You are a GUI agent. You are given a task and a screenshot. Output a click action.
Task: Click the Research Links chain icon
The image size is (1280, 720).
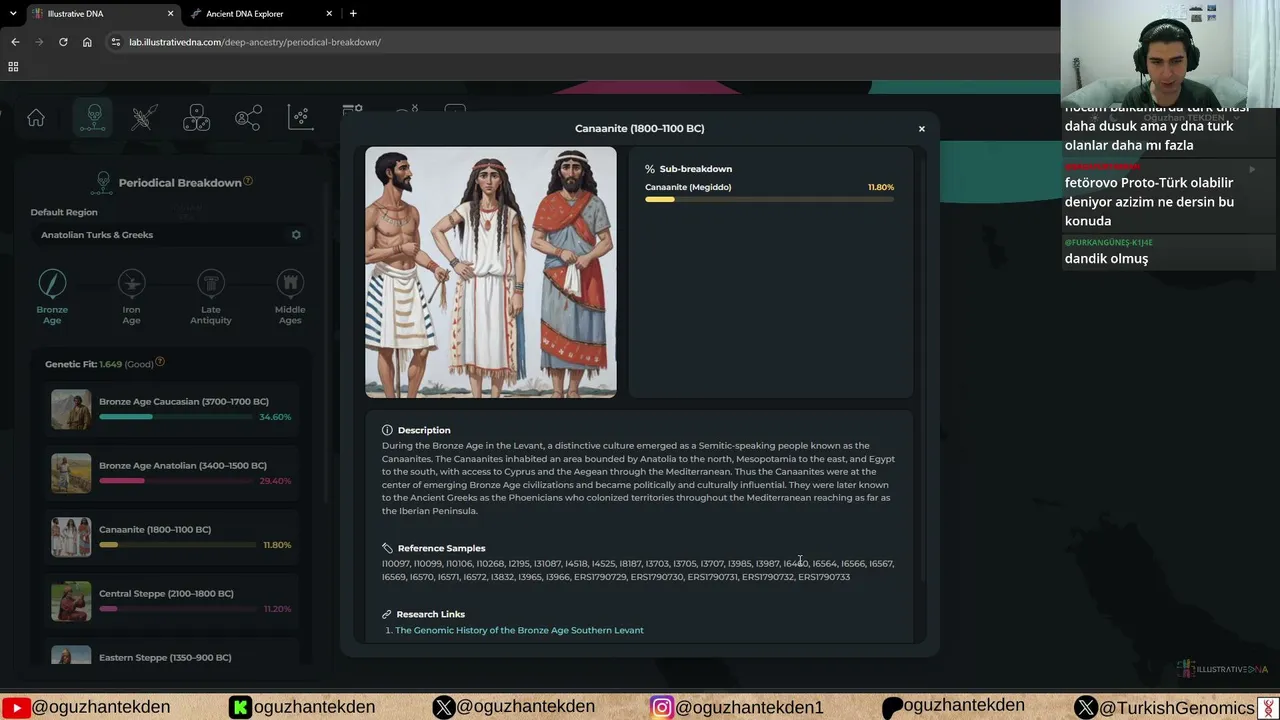386,614
